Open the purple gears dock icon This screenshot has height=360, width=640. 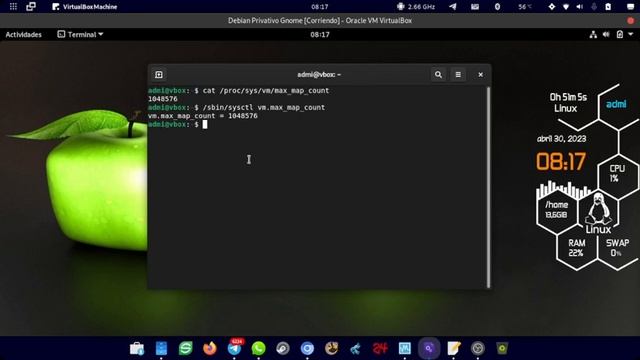[429, 349]
